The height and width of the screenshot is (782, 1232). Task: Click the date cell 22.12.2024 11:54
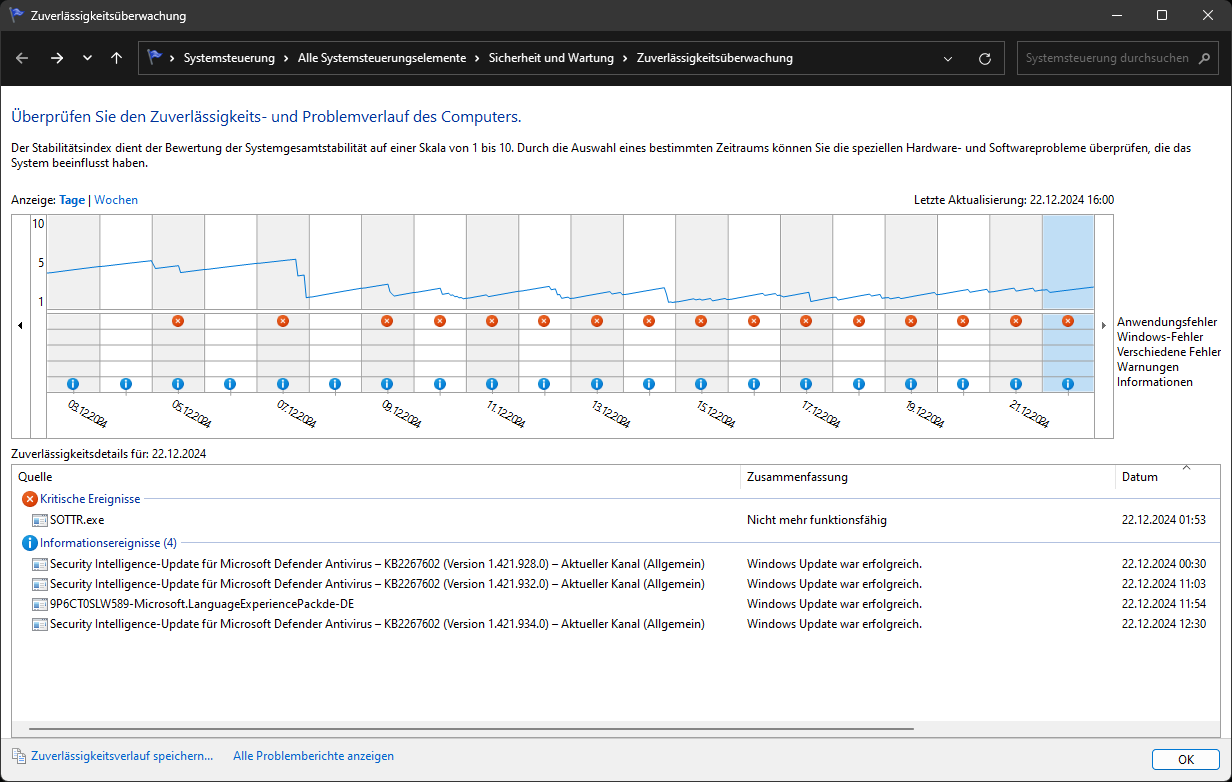(x=1163, y=604)
